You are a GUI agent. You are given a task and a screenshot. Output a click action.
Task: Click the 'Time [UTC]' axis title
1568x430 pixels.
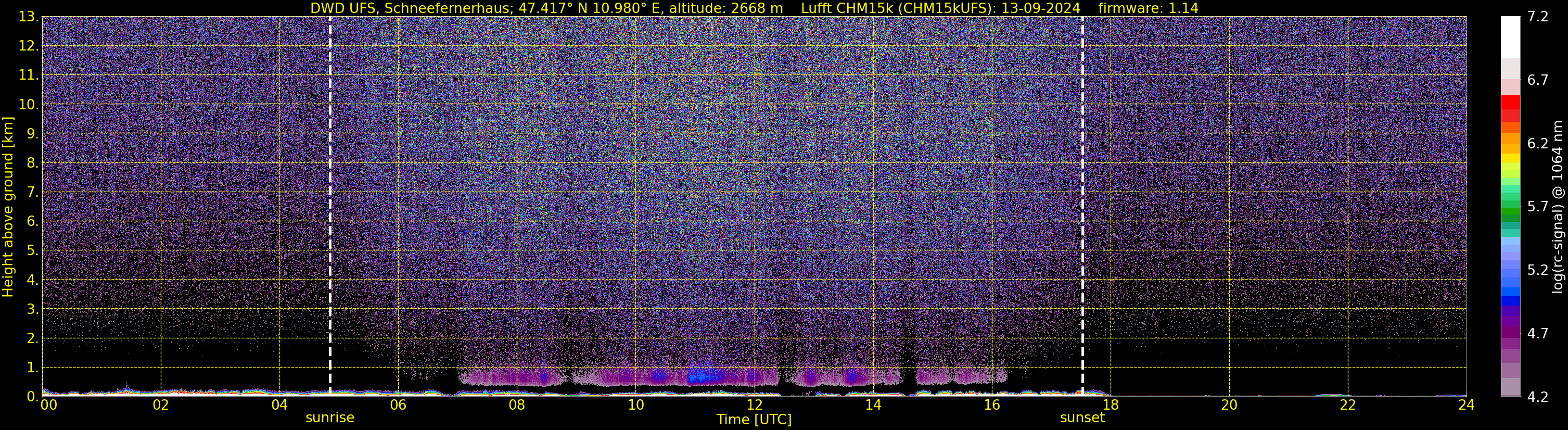click(754, 420)
